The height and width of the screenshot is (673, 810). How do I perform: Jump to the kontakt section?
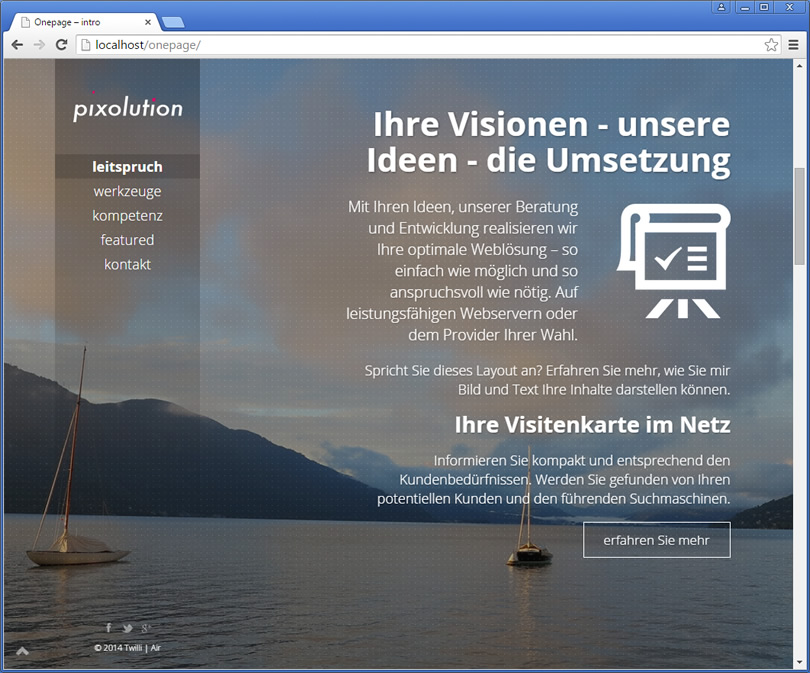click(x=127, y=265)
